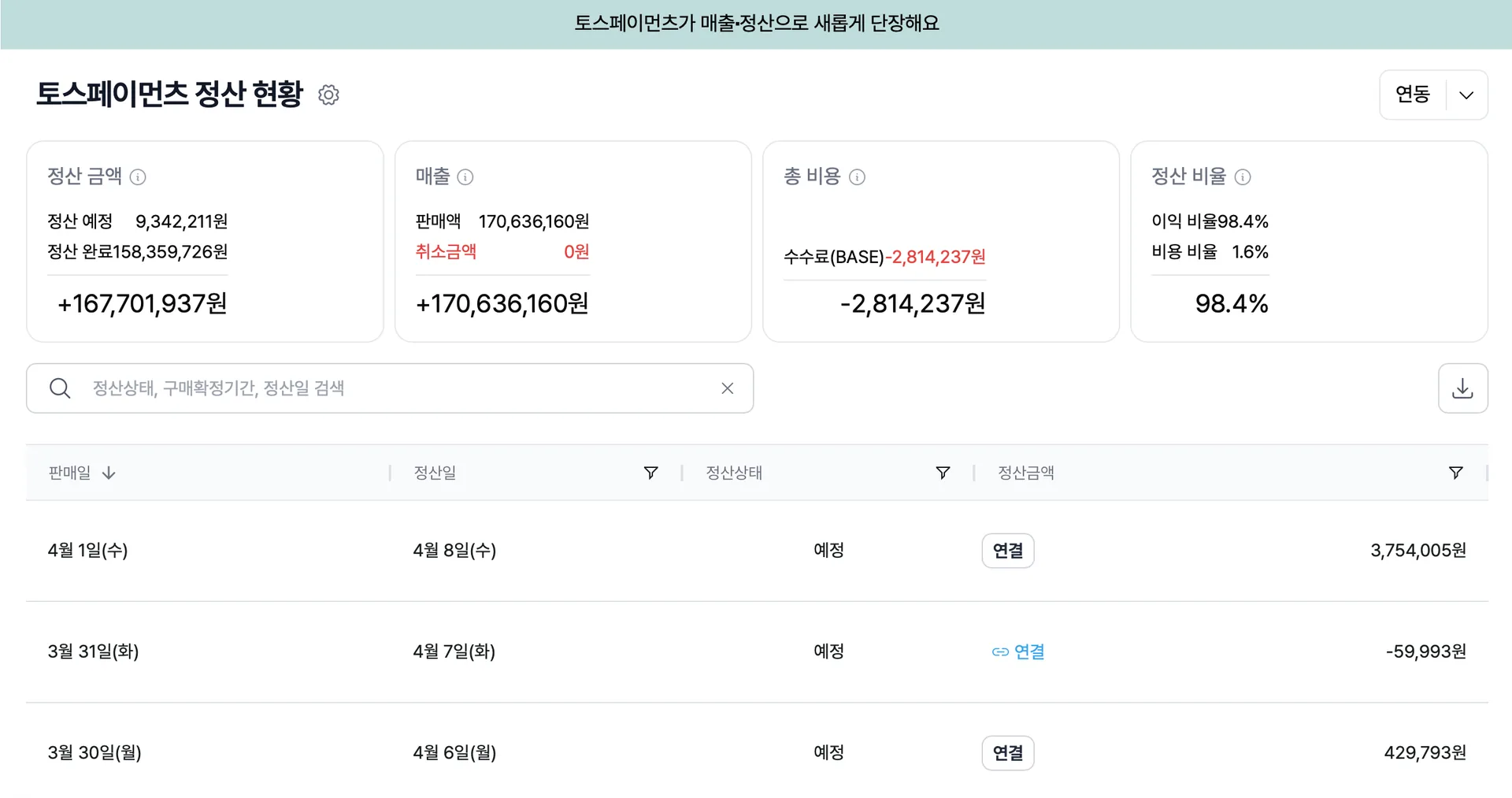Viewport: 1512px width, 798px height.
Task: Open filter for 정산상태 column
Action: coord(943,473)
